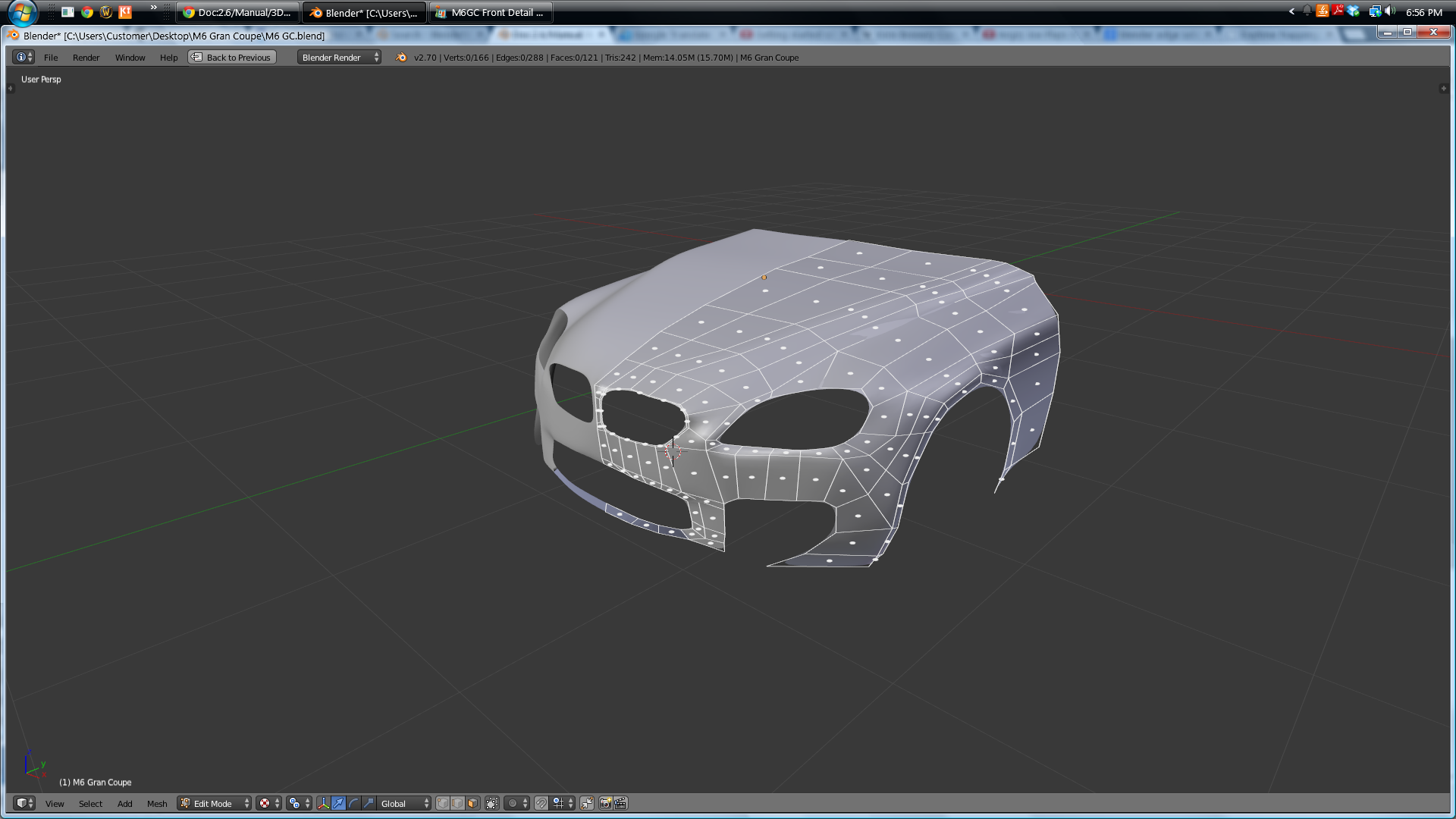The height and width of the screenshot is (819, 1456).
Task: Click the Blender icon in title bar
Action: tap(14, 35)
